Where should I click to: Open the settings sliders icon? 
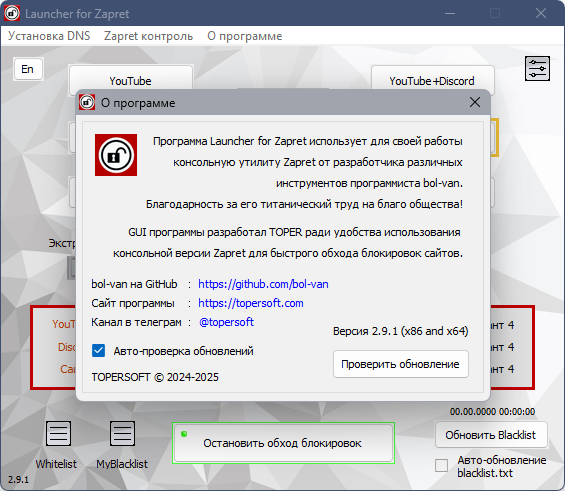click(537, 68)
